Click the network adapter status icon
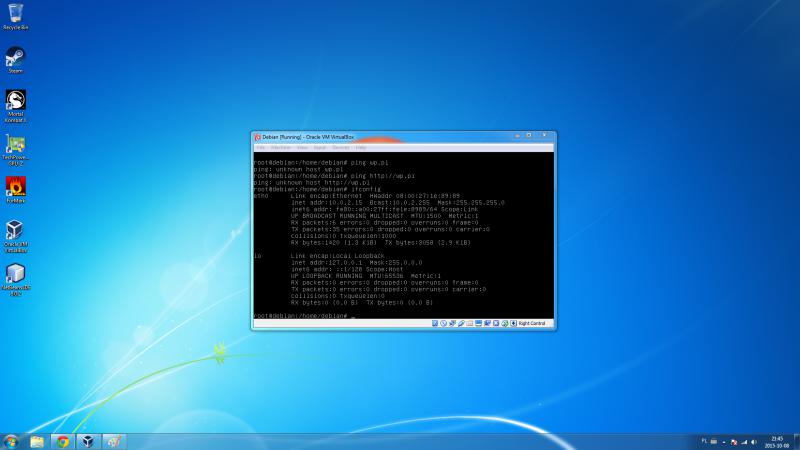The height and width of the screenshot is (450, 800). 454,323
